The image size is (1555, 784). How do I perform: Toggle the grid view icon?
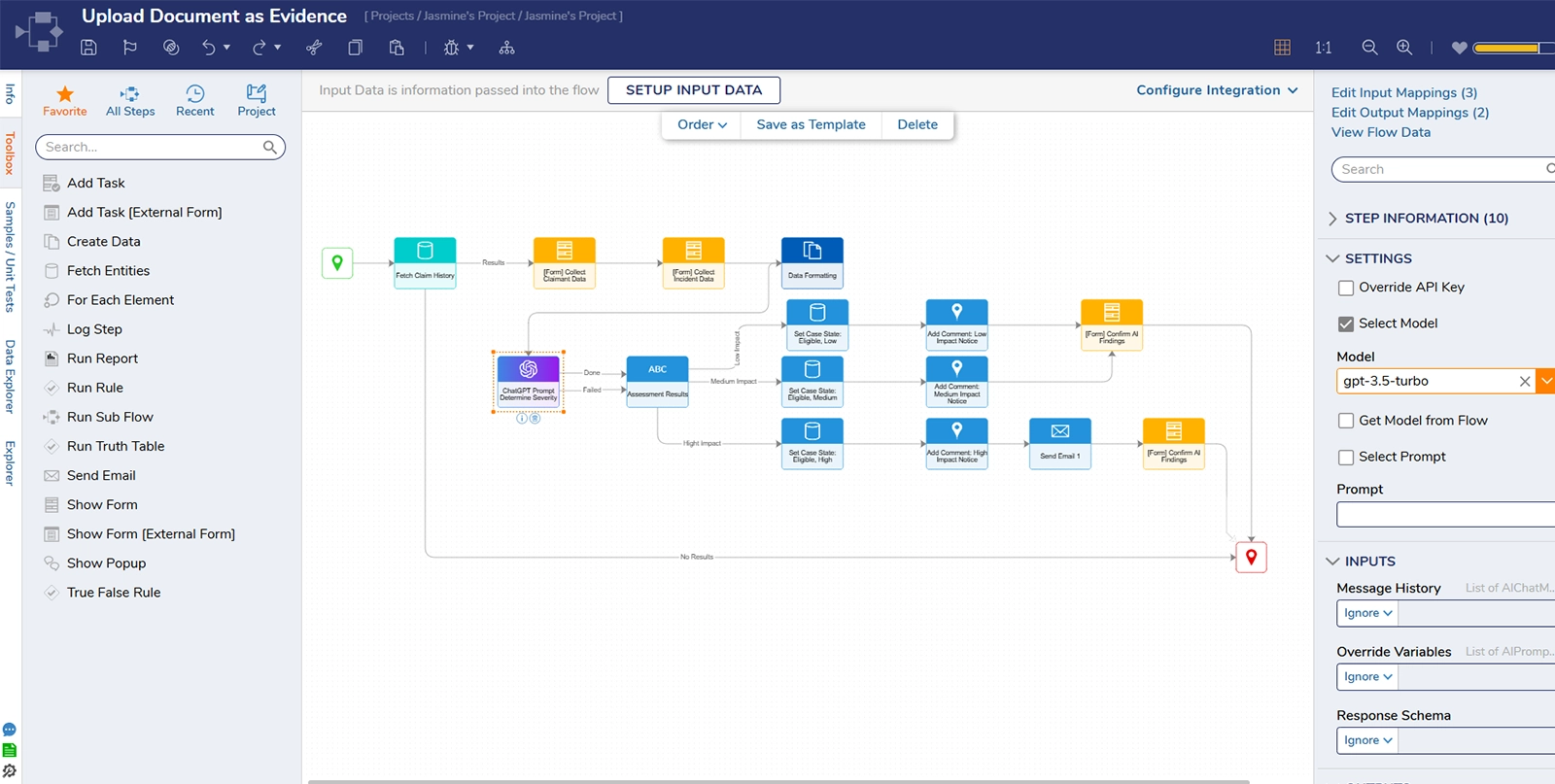coord(1282,48)
